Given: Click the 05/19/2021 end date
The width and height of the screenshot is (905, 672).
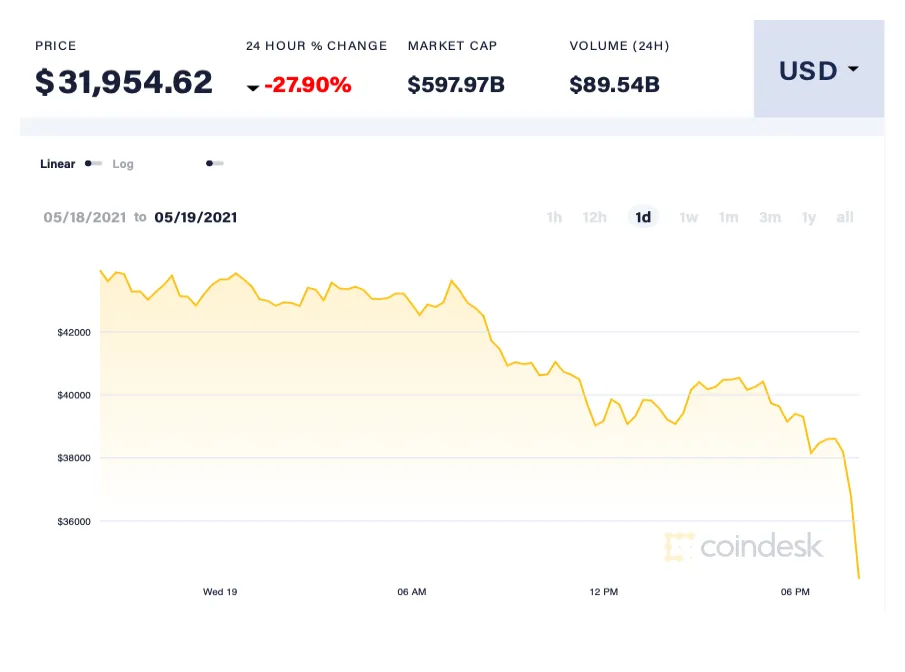Looking at the screenshot, I should click(196, 217).
